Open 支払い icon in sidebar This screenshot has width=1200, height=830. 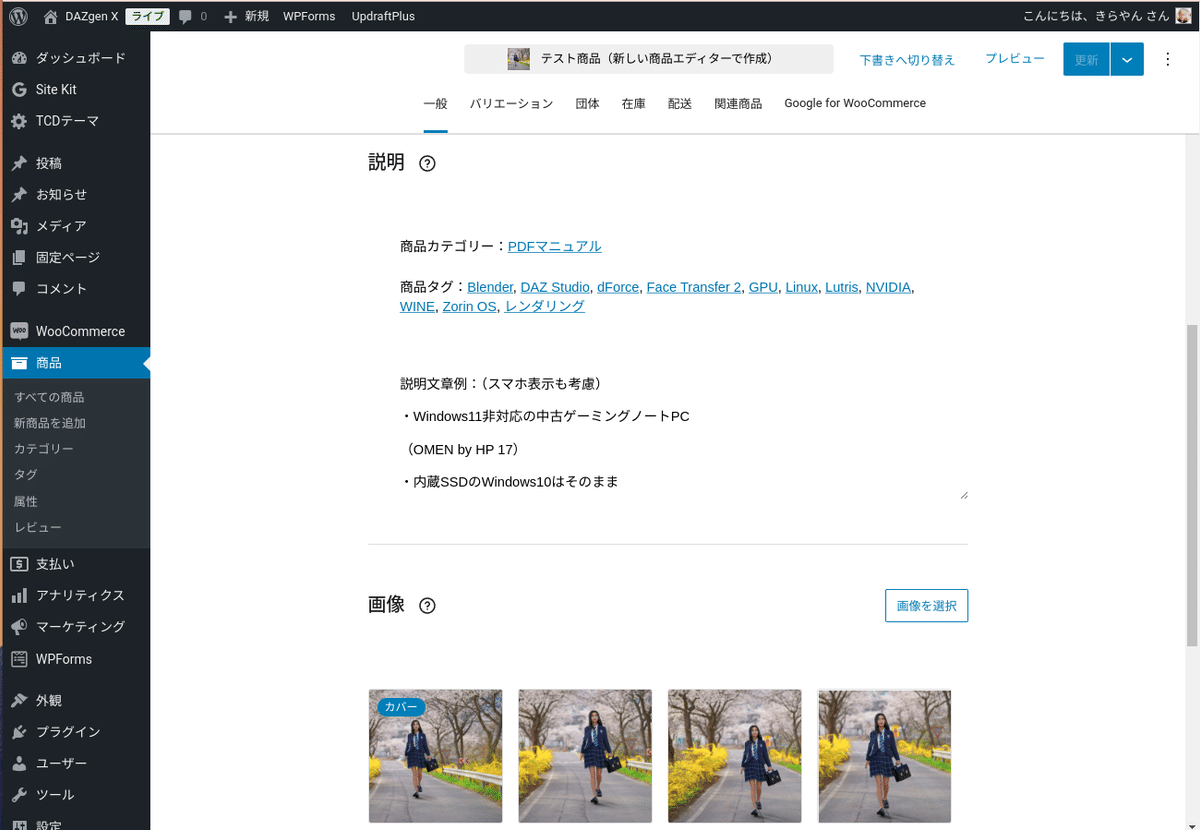coord(19,564)
